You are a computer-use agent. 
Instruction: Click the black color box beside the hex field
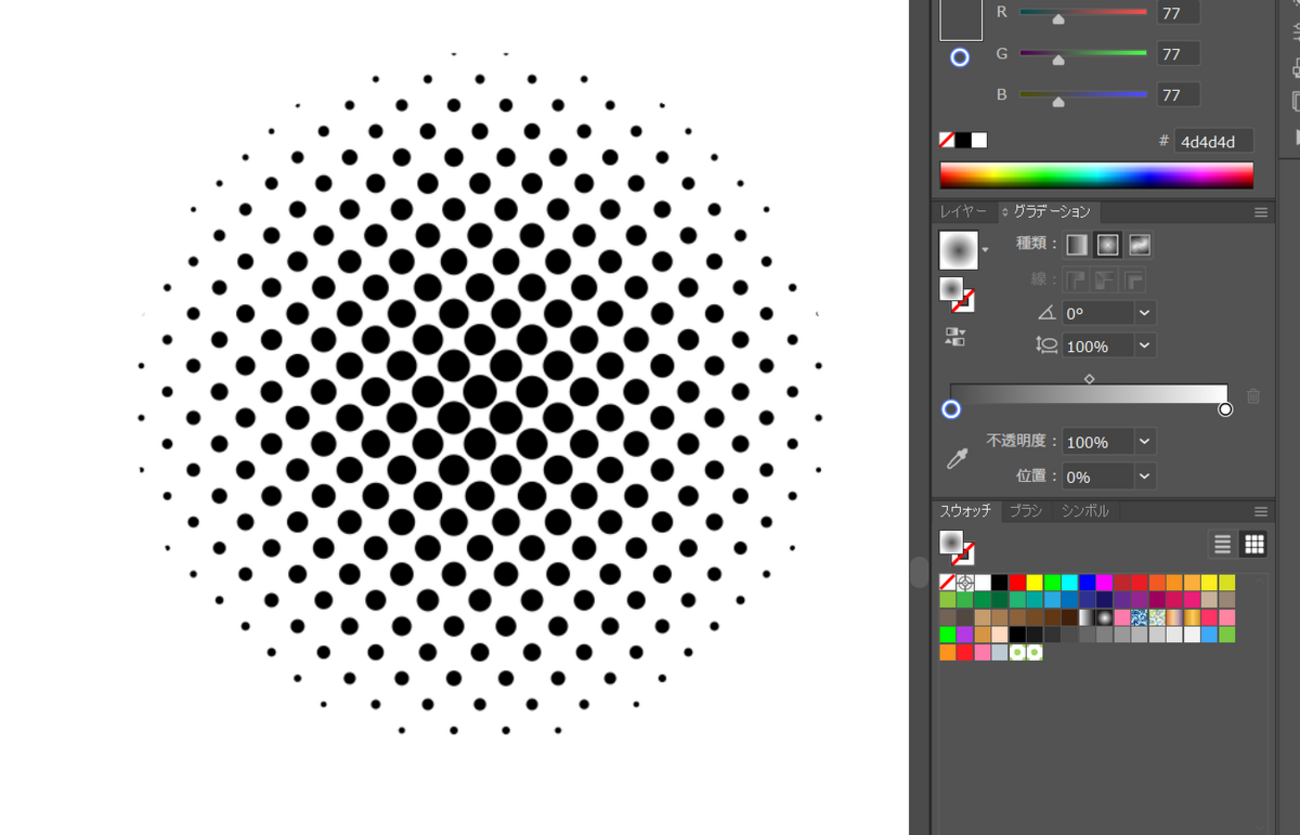963,141
